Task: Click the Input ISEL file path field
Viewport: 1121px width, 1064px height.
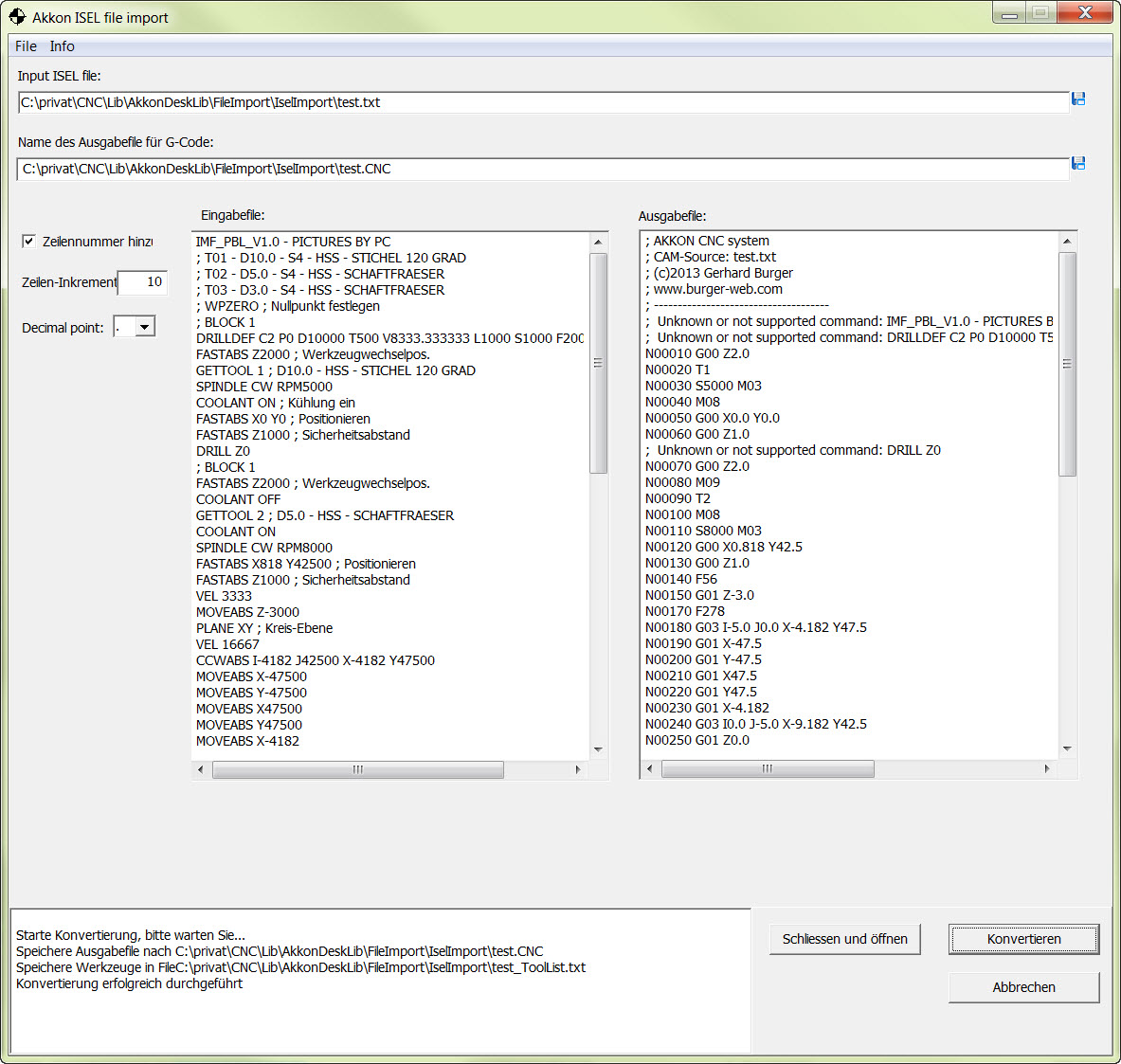Action: pyautogui.click(x=543, y=102)
